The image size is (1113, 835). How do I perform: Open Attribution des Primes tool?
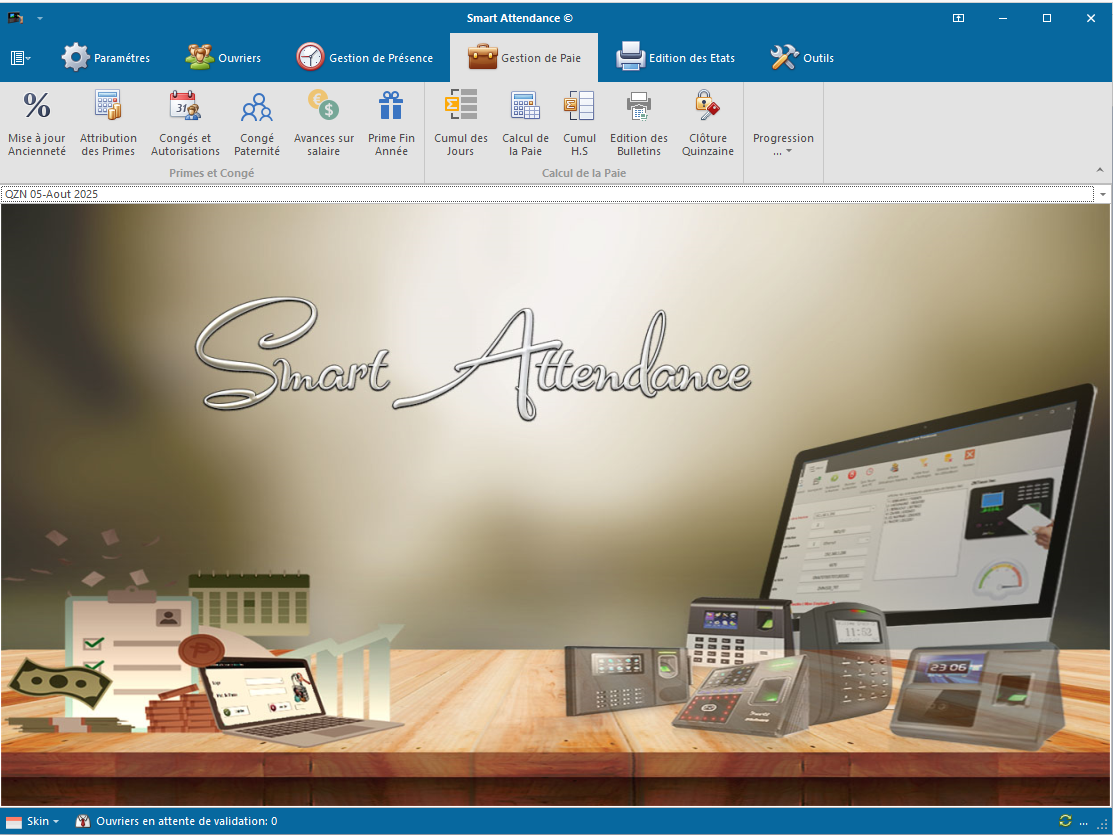point(108,106)
